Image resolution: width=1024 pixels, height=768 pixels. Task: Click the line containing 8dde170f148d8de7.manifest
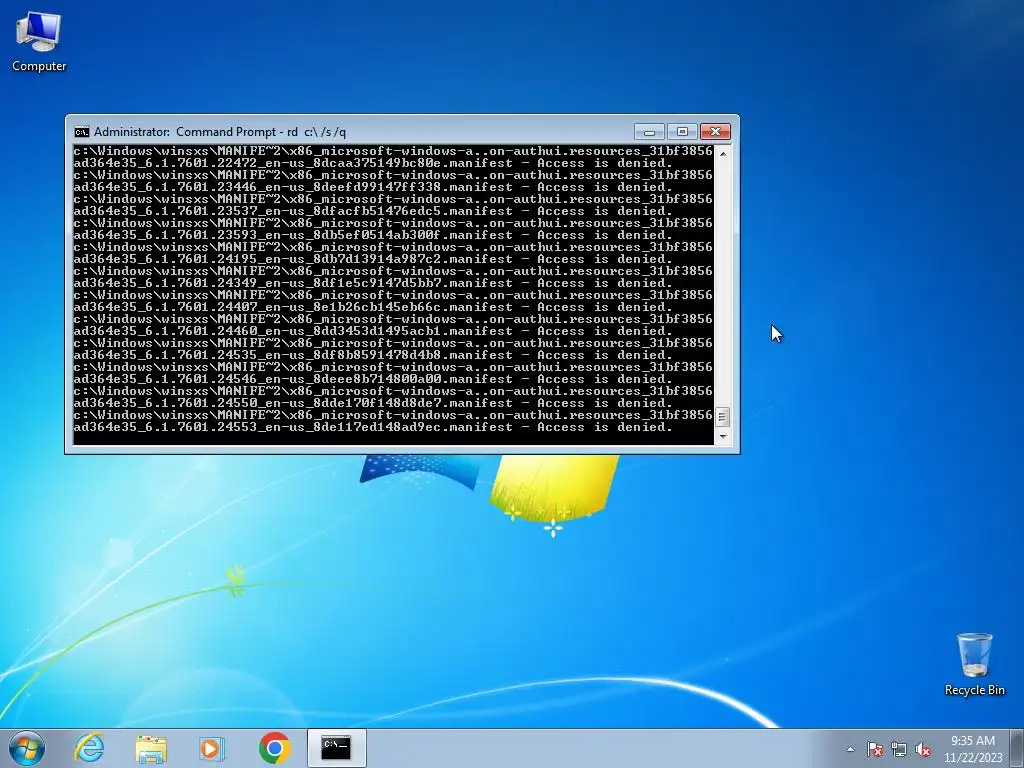(x=373, y=403)
